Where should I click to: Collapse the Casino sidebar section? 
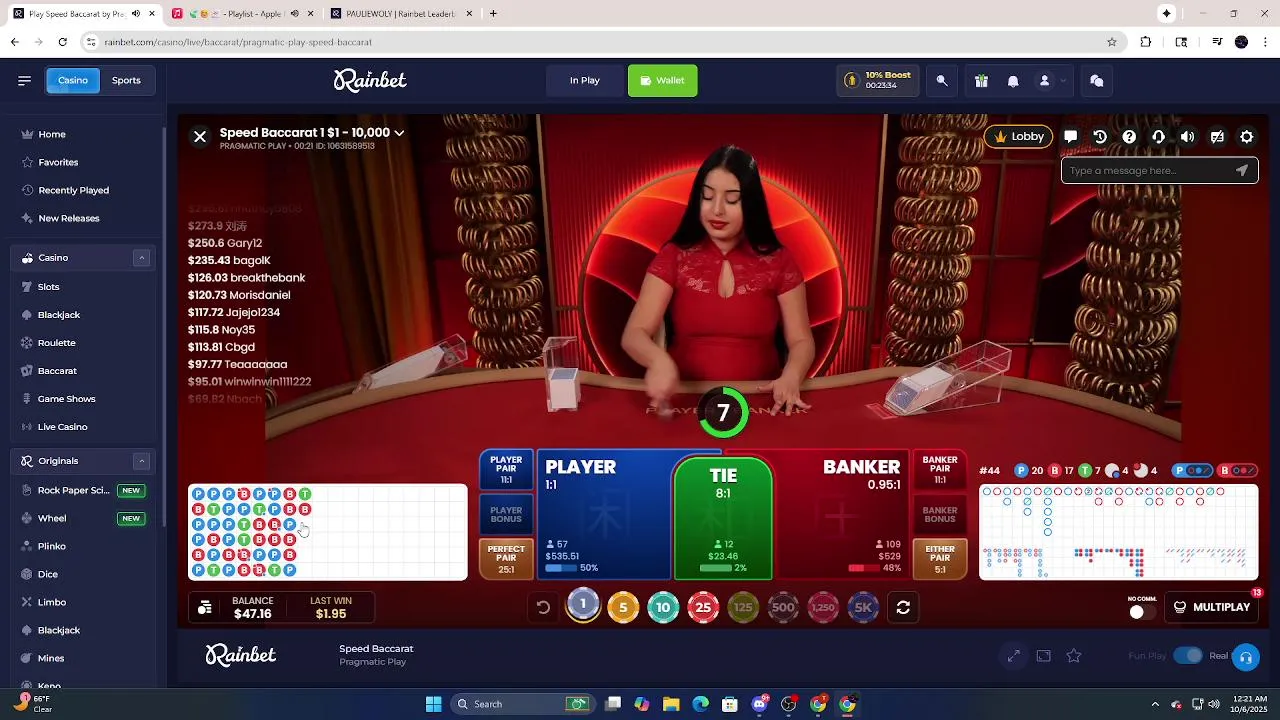pyautogui.click(x=142, y=258)
